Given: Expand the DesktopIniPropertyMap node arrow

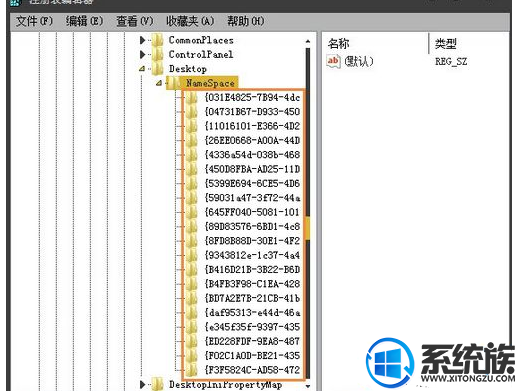Looking at the screenshot, I should (x=142, y=384).
